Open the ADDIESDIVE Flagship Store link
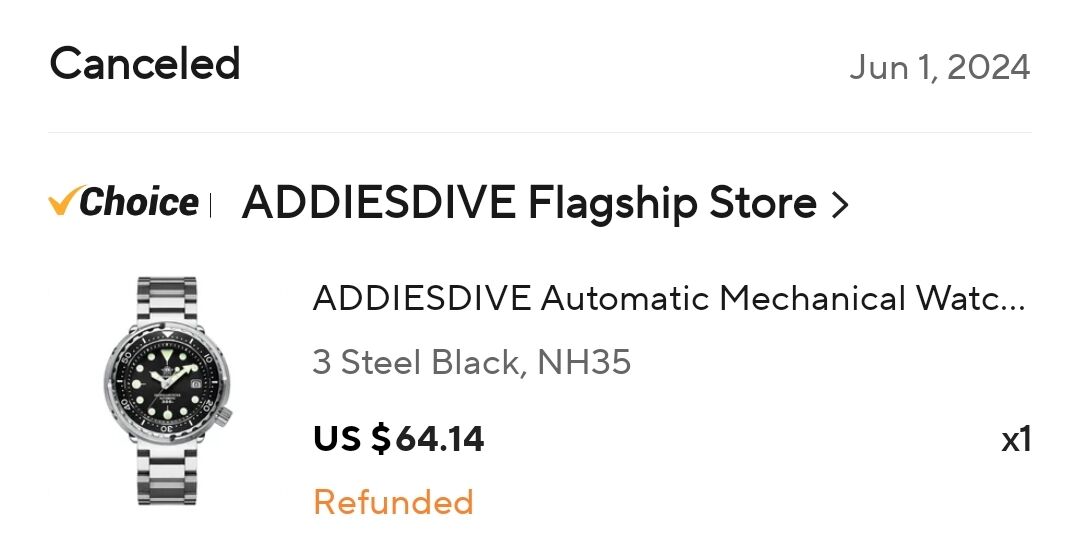The width and height of the screenshot is (1080, 550). point(529,204)
